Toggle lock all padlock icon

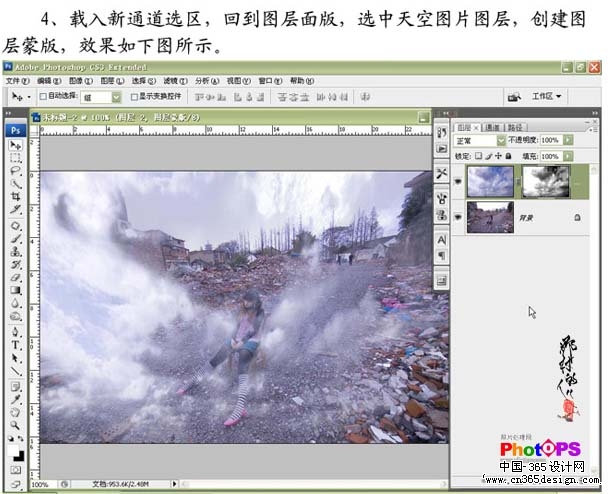coord(508,156)
